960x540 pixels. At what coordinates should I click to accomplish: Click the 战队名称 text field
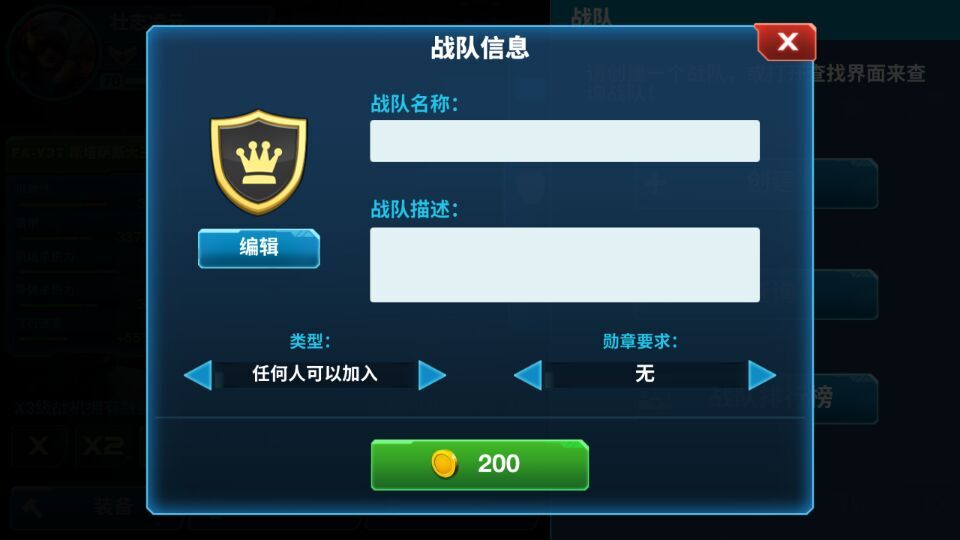coord(564,141)
